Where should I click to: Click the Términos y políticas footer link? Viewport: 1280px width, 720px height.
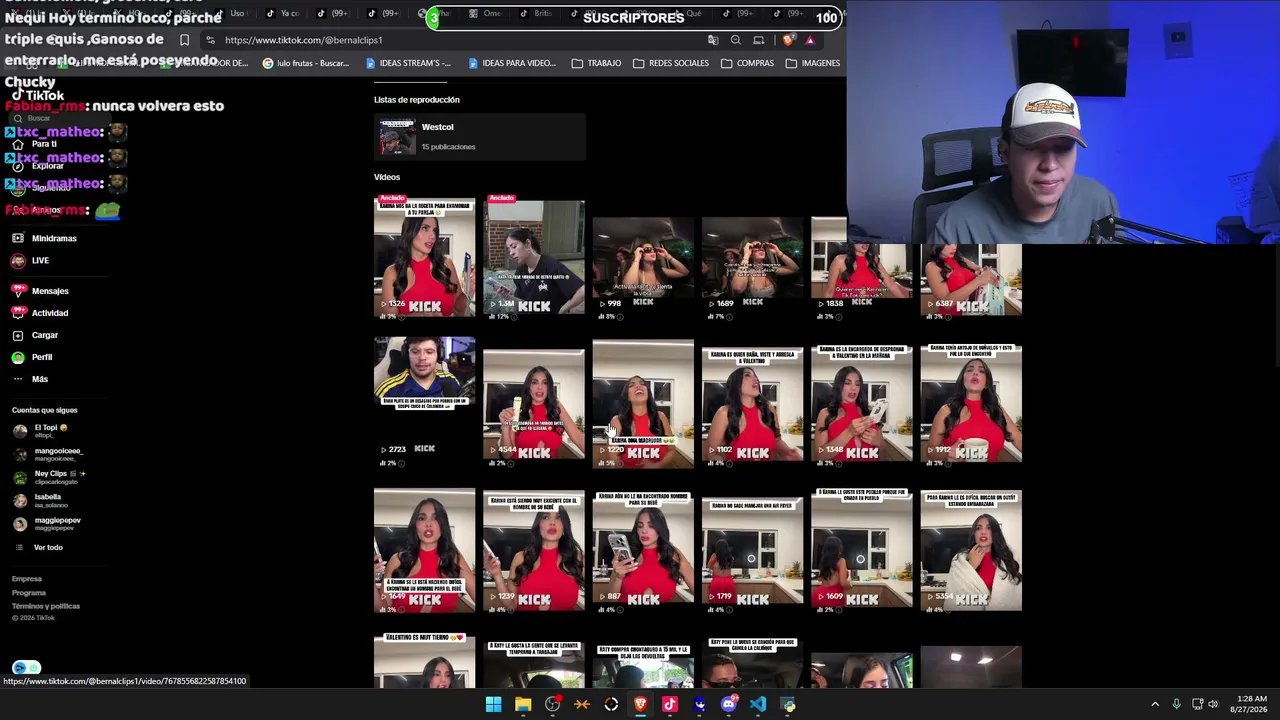(x=46, y=606)
